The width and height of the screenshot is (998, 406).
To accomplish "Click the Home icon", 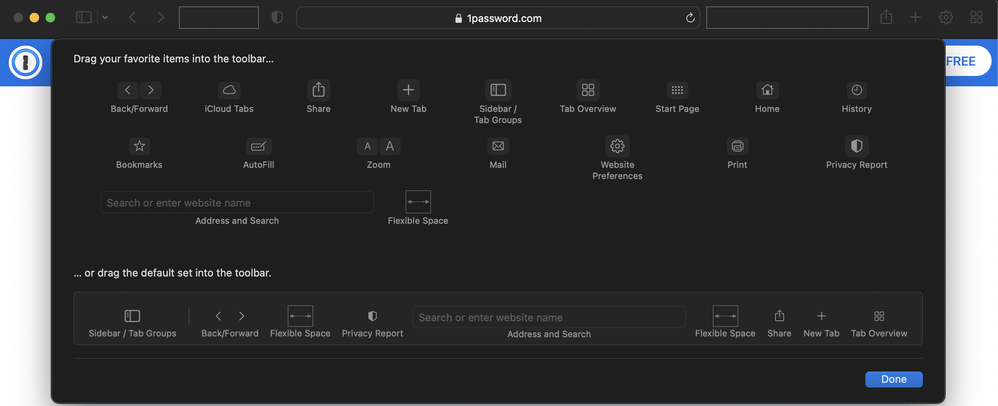I will point(767,90).
